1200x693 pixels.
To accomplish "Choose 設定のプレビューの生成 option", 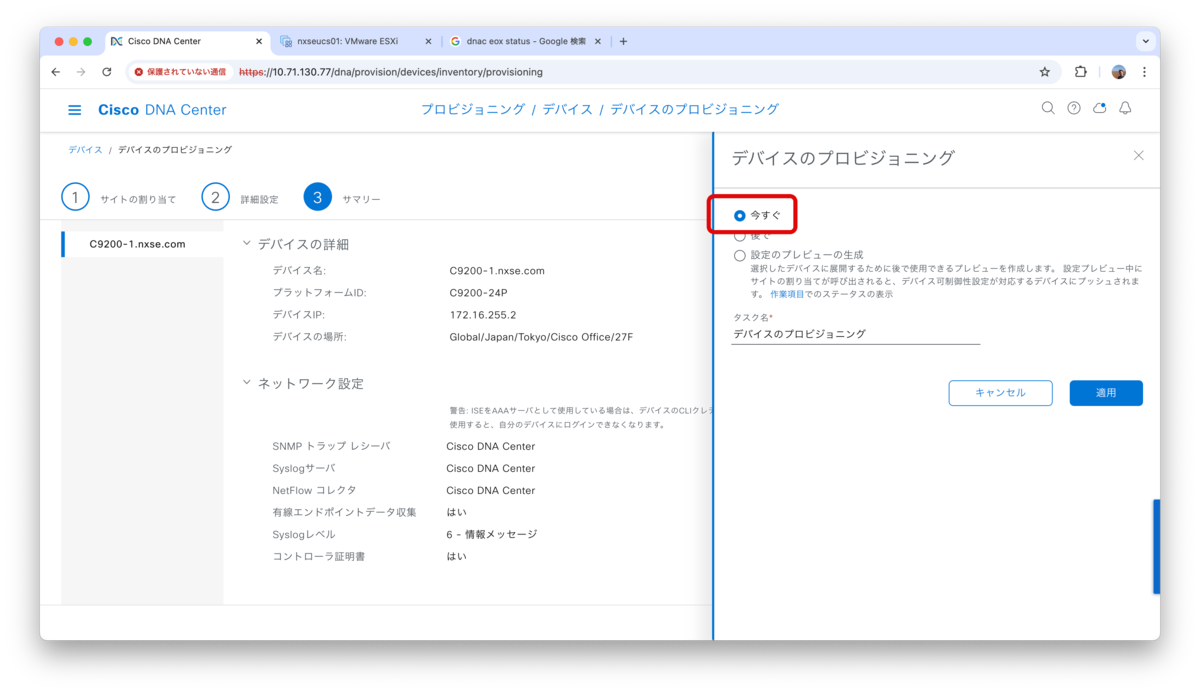I will click(739, 254).
